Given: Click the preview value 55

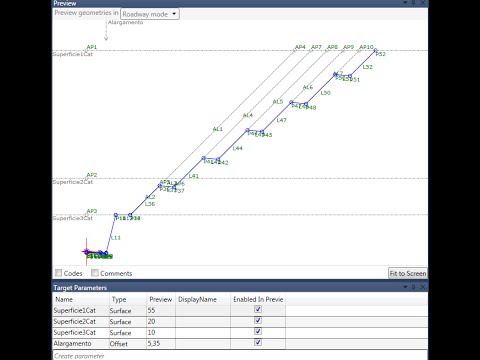Looking at the screenshot, I should [161, 310].
